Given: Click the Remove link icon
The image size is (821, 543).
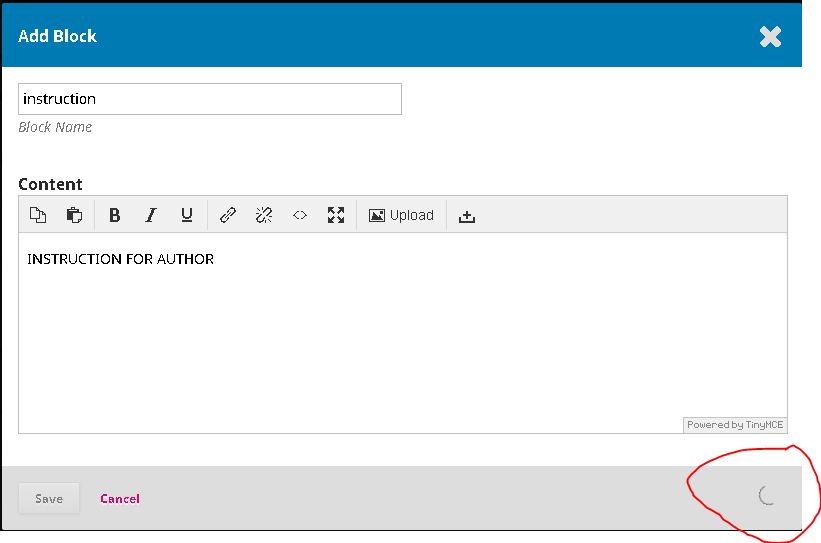Looking at the screenshot, I should [x=264, y=215].
